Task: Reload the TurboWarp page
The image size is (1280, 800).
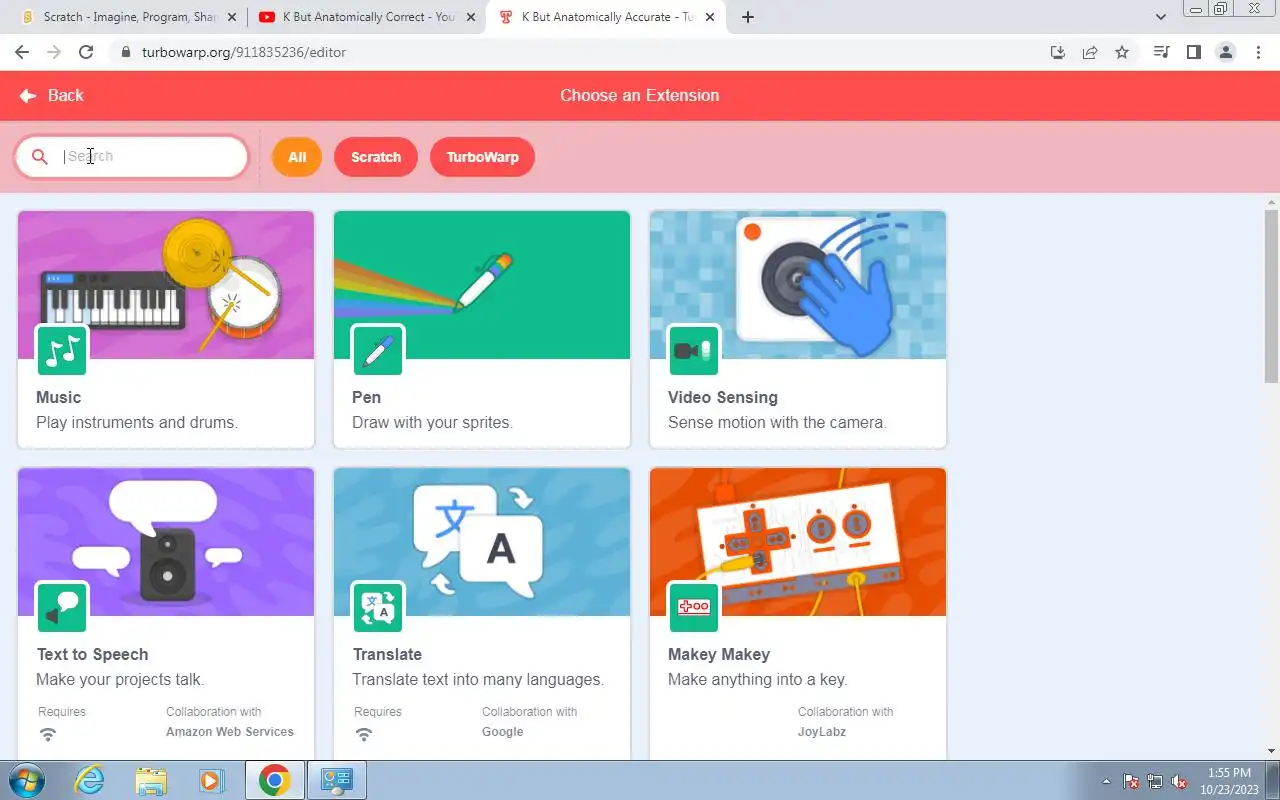Action: coord(86,52)
